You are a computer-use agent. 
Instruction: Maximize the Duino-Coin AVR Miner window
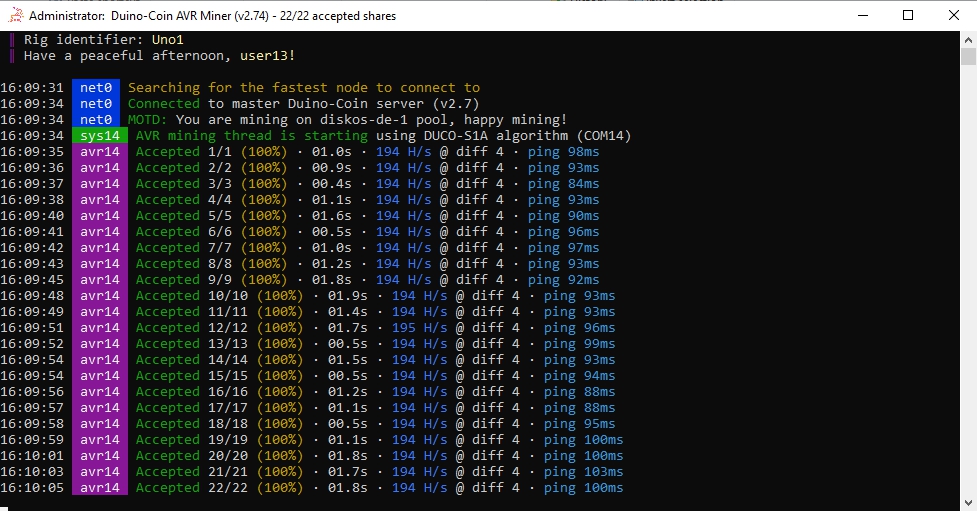tap(908, 16)
